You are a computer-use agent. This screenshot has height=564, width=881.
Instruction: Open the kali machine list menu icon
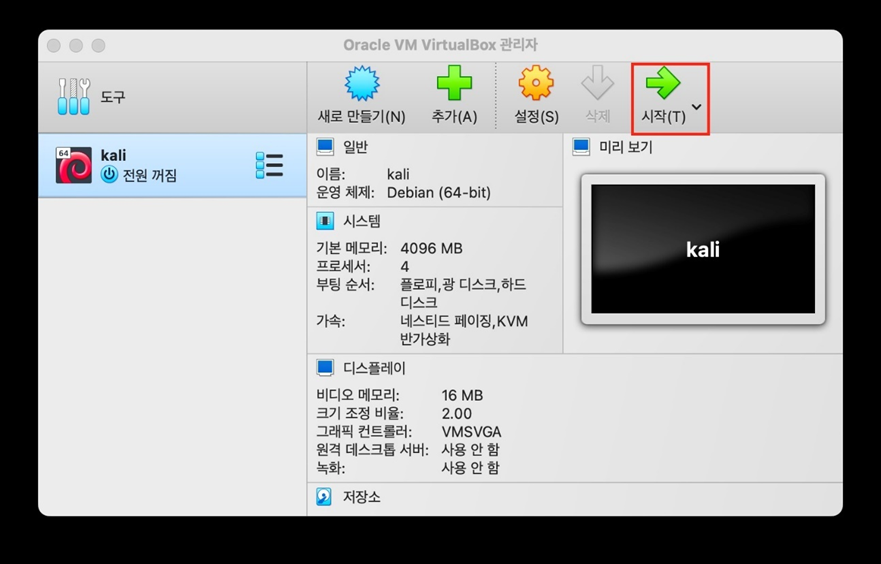tap(269, 165)
